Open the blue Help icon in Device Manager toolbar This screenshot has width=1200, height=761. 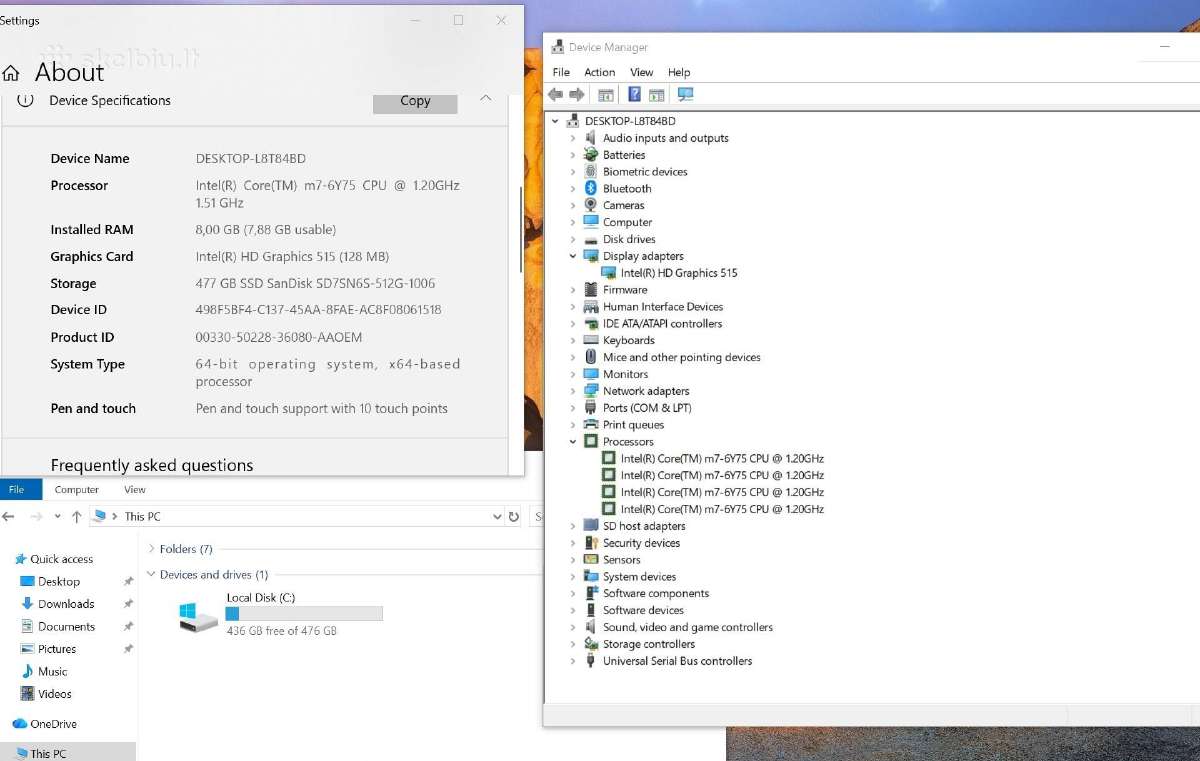point(634,95)
